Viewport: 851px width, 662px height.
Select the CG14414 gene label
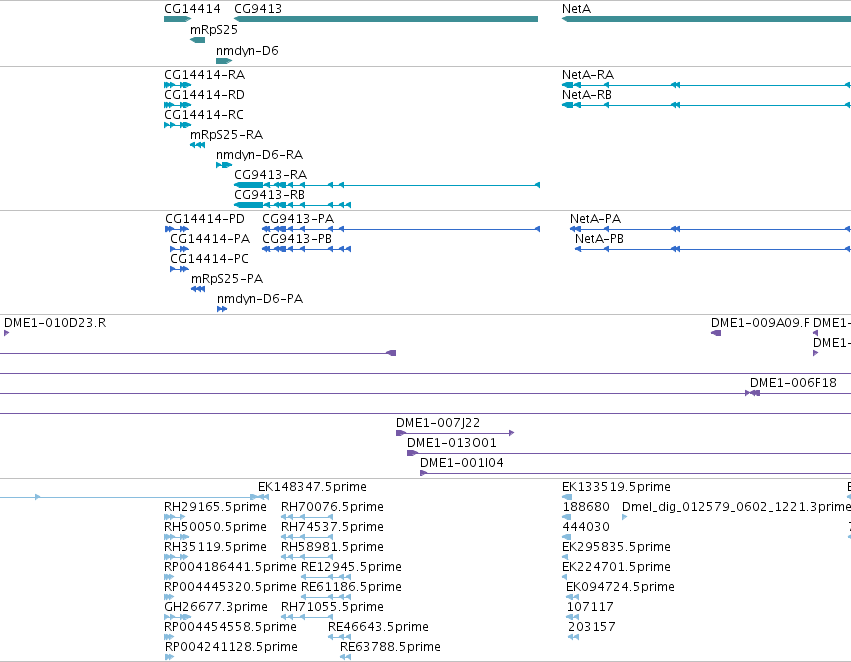tap(192, 9)
